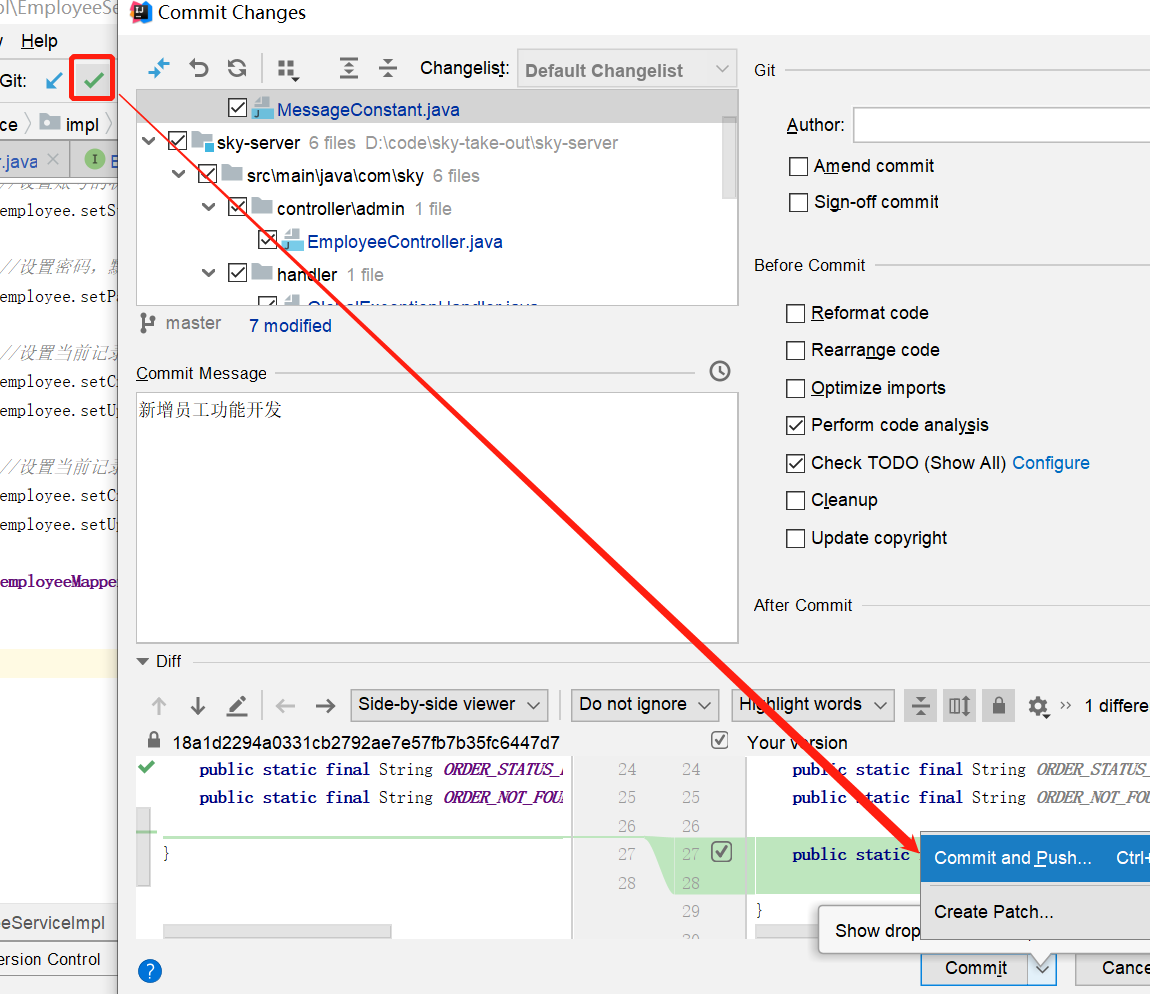
Task: Click the green checkmark Git commit icon
Action: click(93, 80)
